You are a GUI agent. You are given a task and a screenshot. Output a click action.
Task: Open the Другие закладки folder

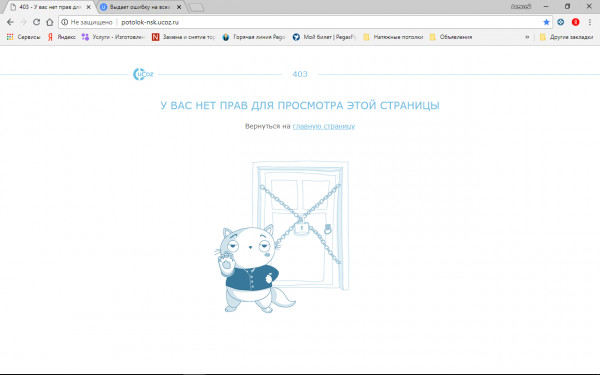566,37
